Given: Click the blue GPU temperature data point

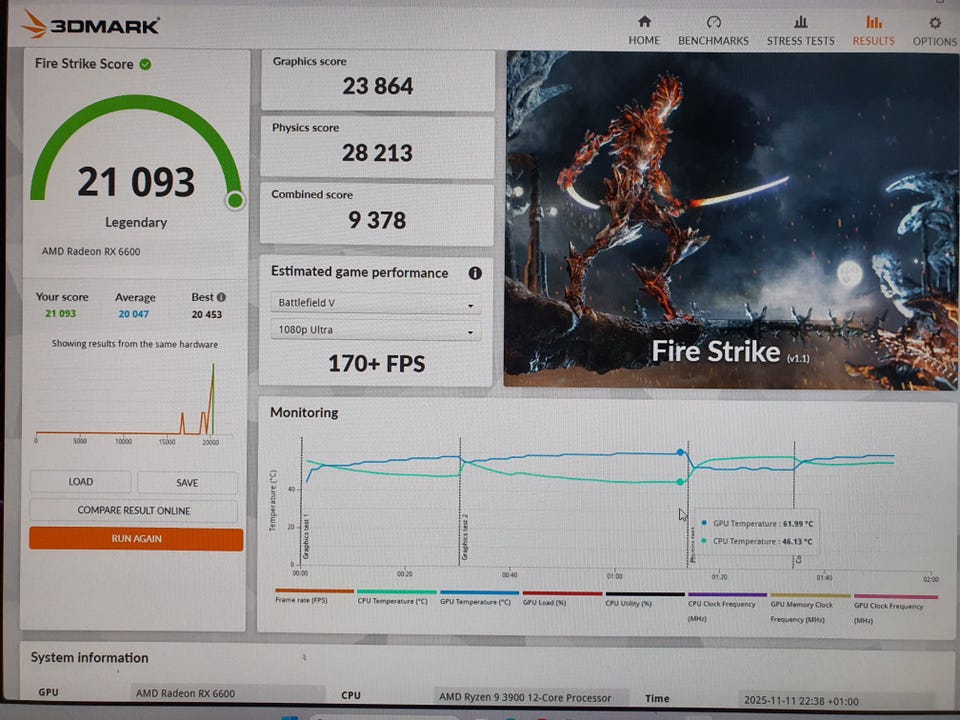Looking at the screenshot, I should [x=680, y=452].
